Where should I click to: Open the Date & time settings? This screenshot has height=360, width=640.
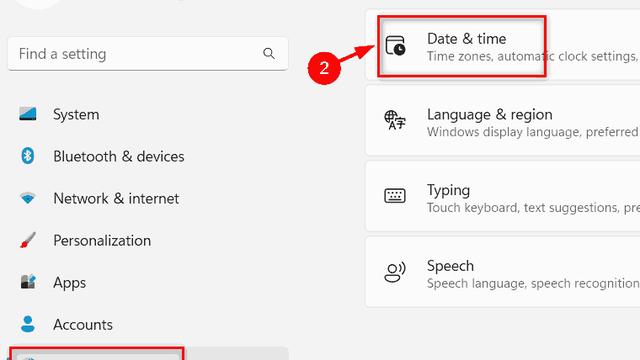(503, 45)
